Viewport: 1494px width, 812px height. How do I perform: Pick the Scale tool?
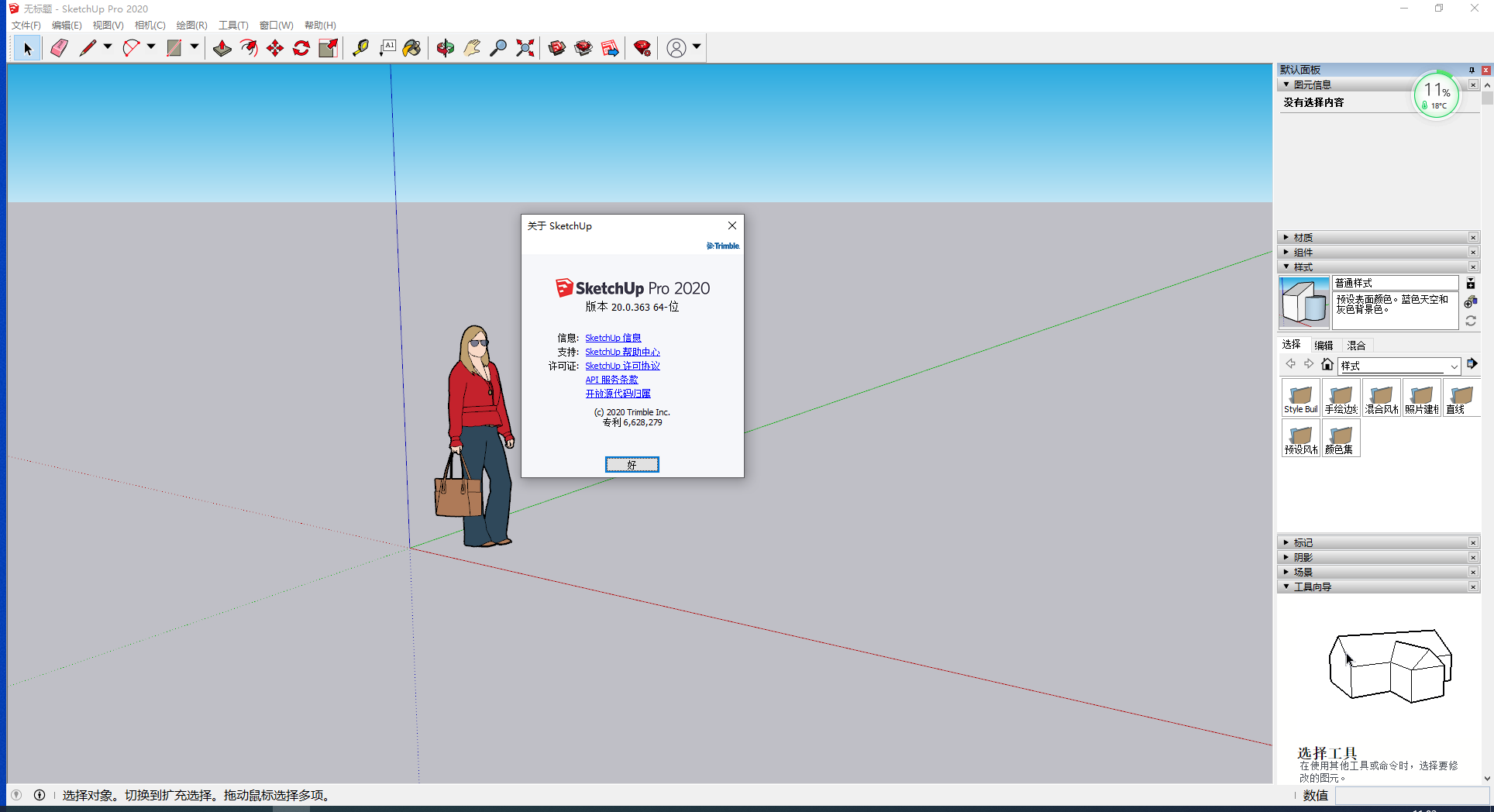coord(329,48)
